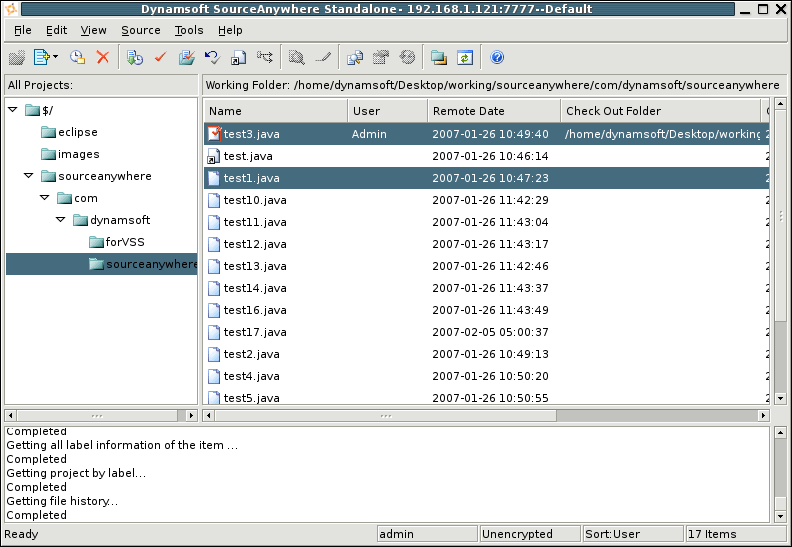Screen dimensions: 792x547
Task: Click the Refresh icon beside Help
Action: [464, 58]
